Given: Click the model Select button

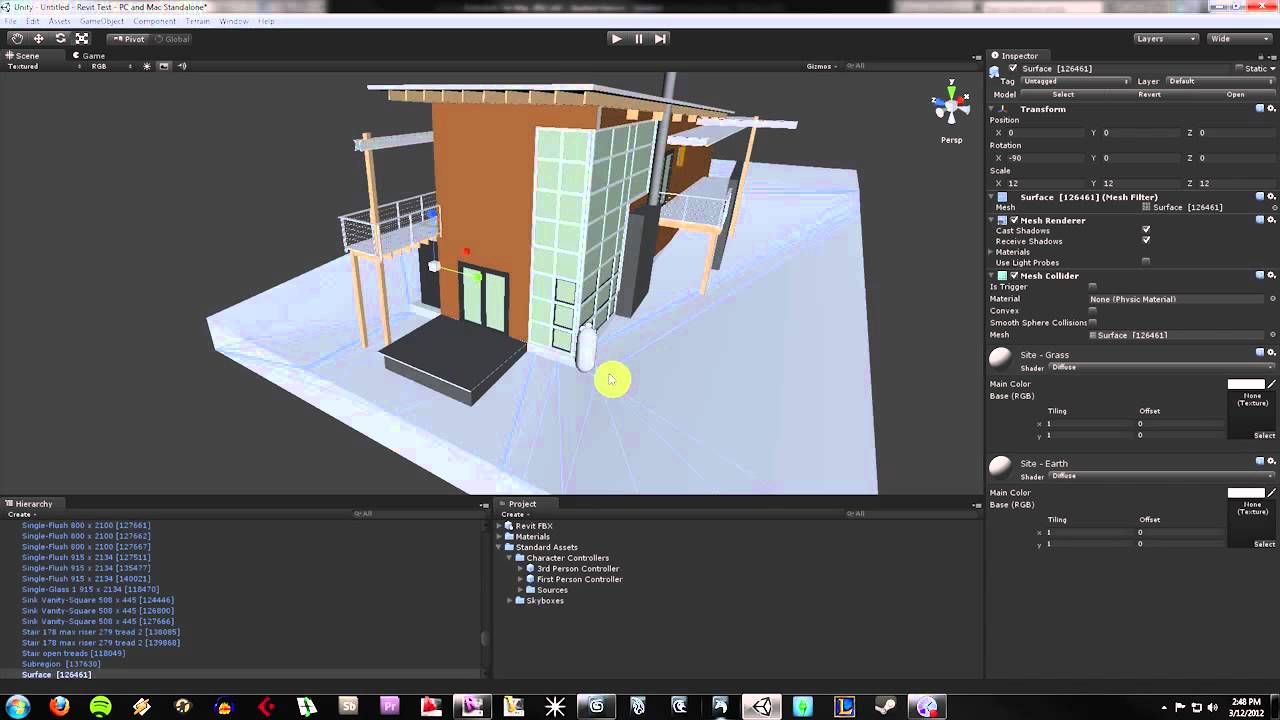Looking at the screenshot, I should point(1063,94).
